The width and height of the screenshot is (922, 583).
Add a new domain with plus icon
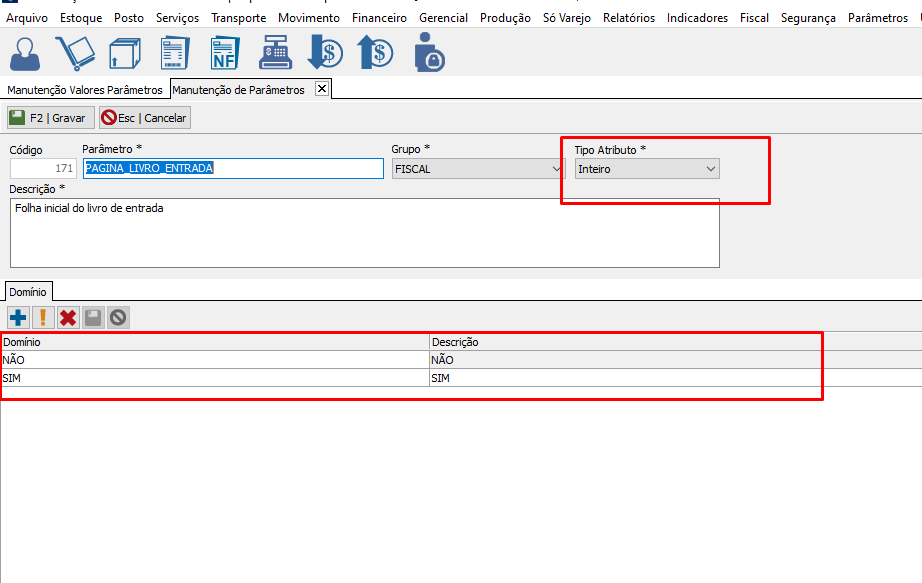coord(18,318)
